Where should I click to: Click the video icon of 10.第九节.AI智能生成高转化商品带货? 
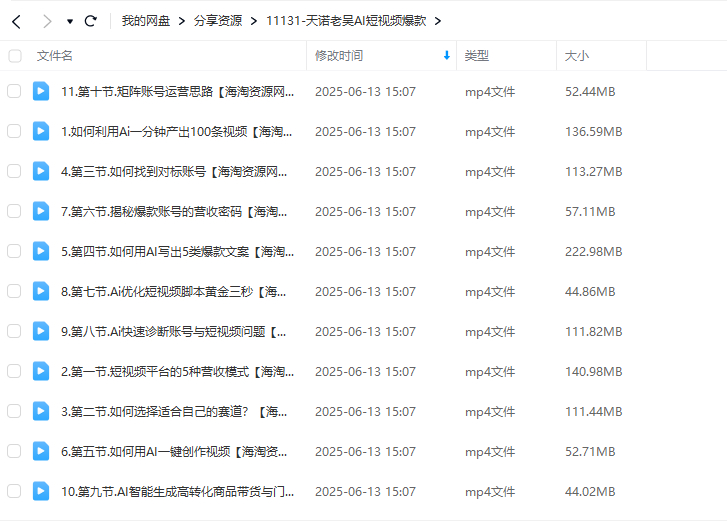pyautogui.click(x=41, y=491)
